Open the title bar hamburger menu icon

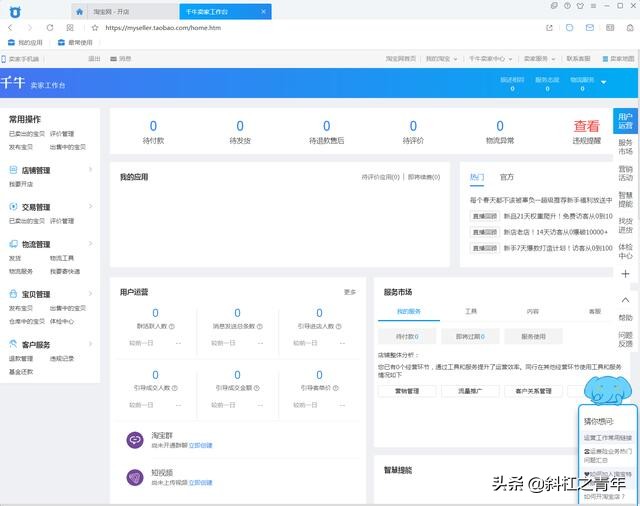593,6
